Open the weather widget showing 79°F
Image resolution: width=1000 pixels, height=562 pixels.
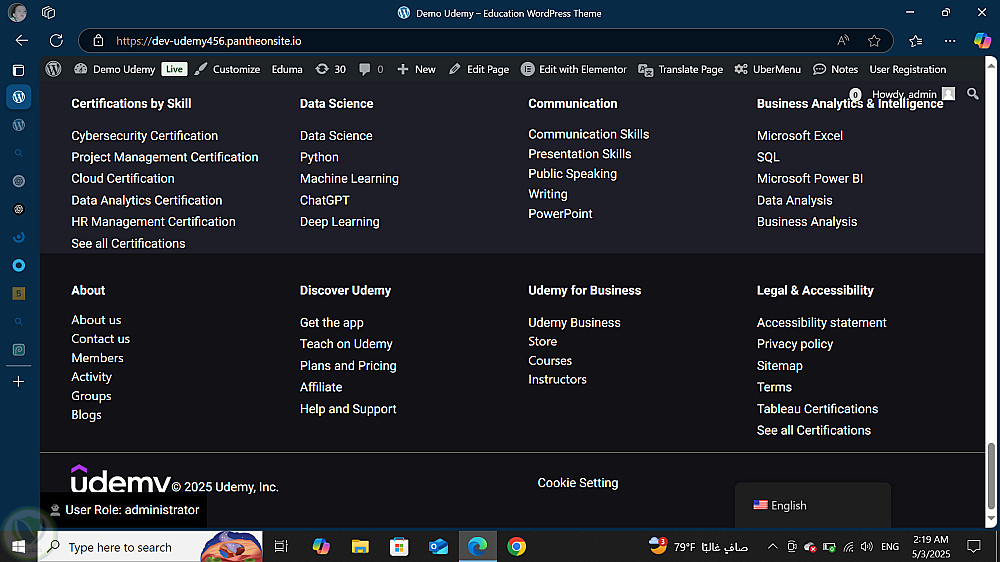tap(698, 547)
